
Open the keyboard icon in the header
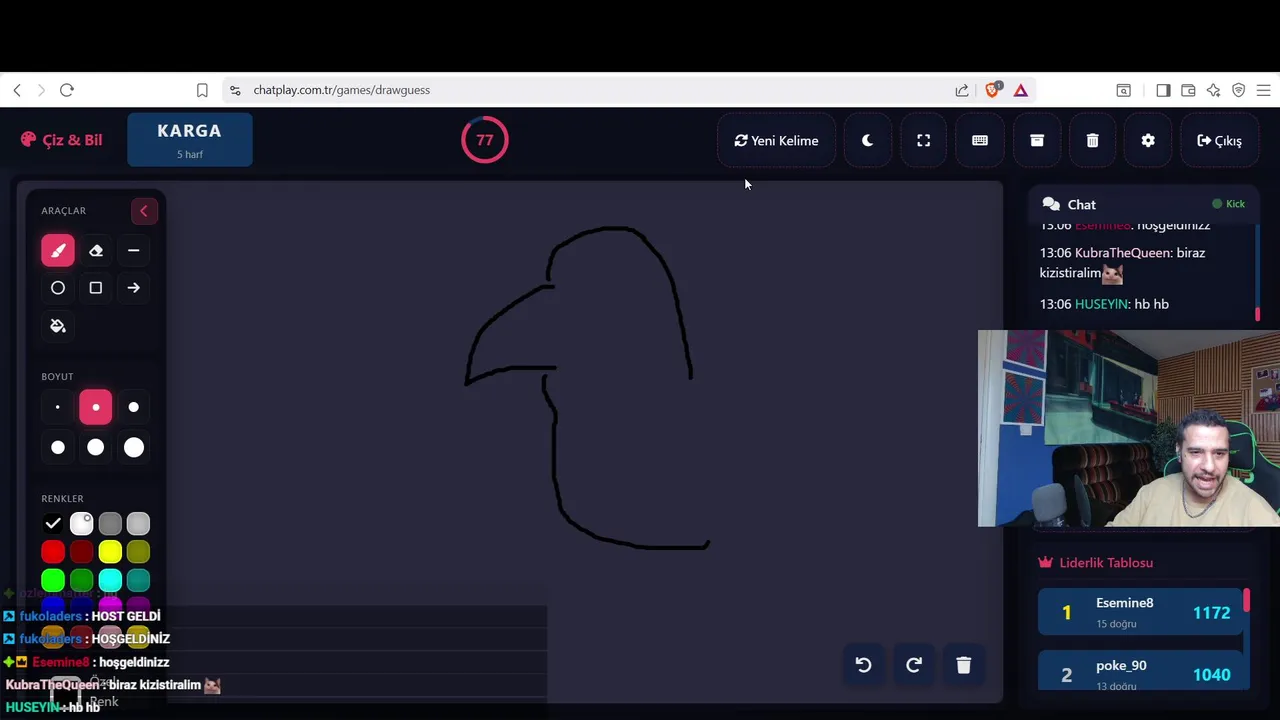point(980,141)
